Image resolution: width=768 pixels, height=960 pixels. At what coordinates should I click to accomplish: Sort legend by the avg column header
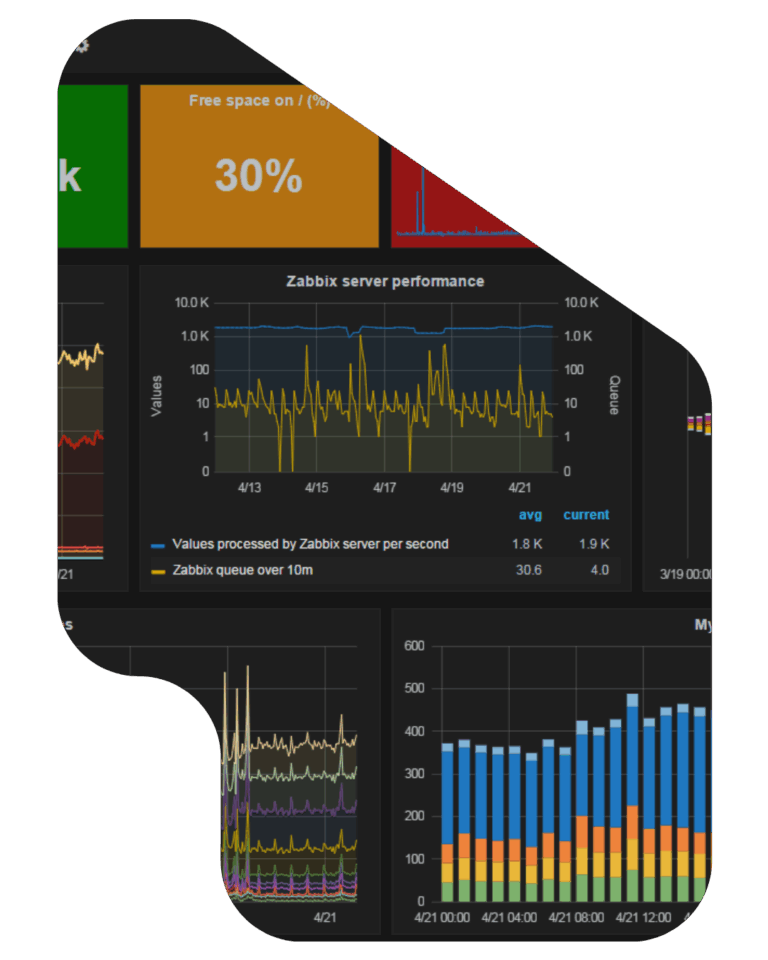[x=530, y=515]
